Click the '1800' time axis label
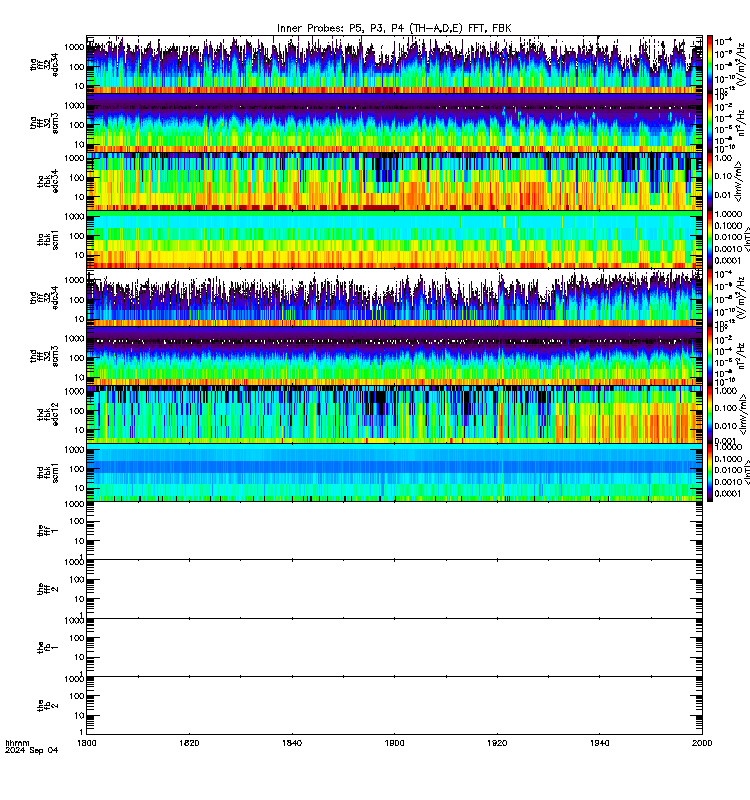 click(x=87, y=743)
